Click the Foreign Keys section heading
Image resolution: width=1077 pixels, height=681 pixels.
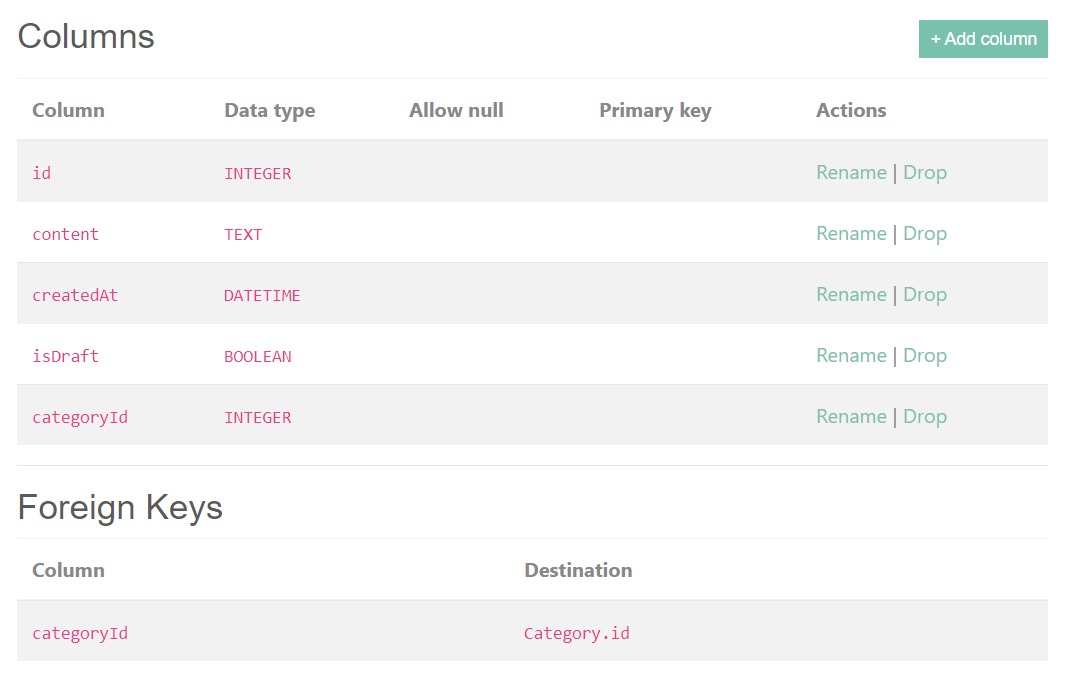(x=119, y=507)
